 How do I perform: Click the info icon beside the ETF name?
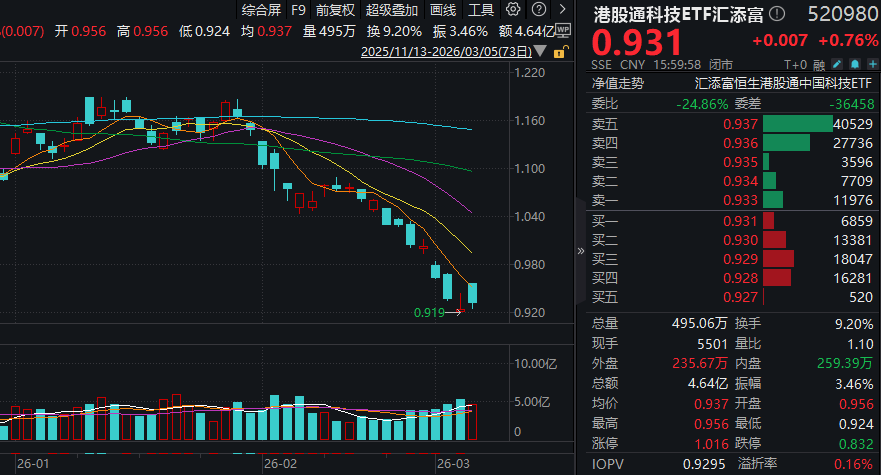click(x=779, y=14)
